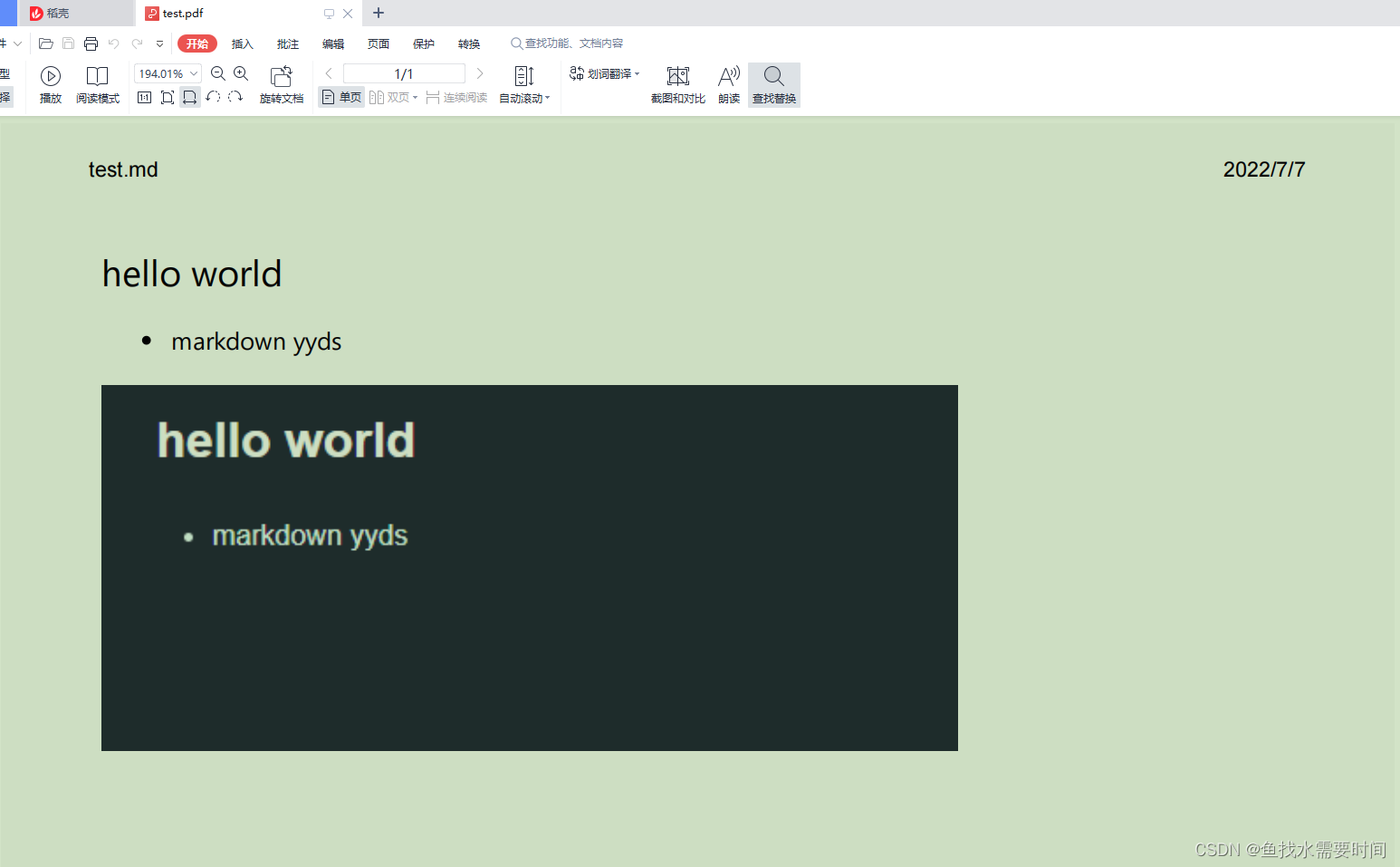Open the 转换 ribbon tab
The width and height of the screenshot is (1400, 867).
469,43
